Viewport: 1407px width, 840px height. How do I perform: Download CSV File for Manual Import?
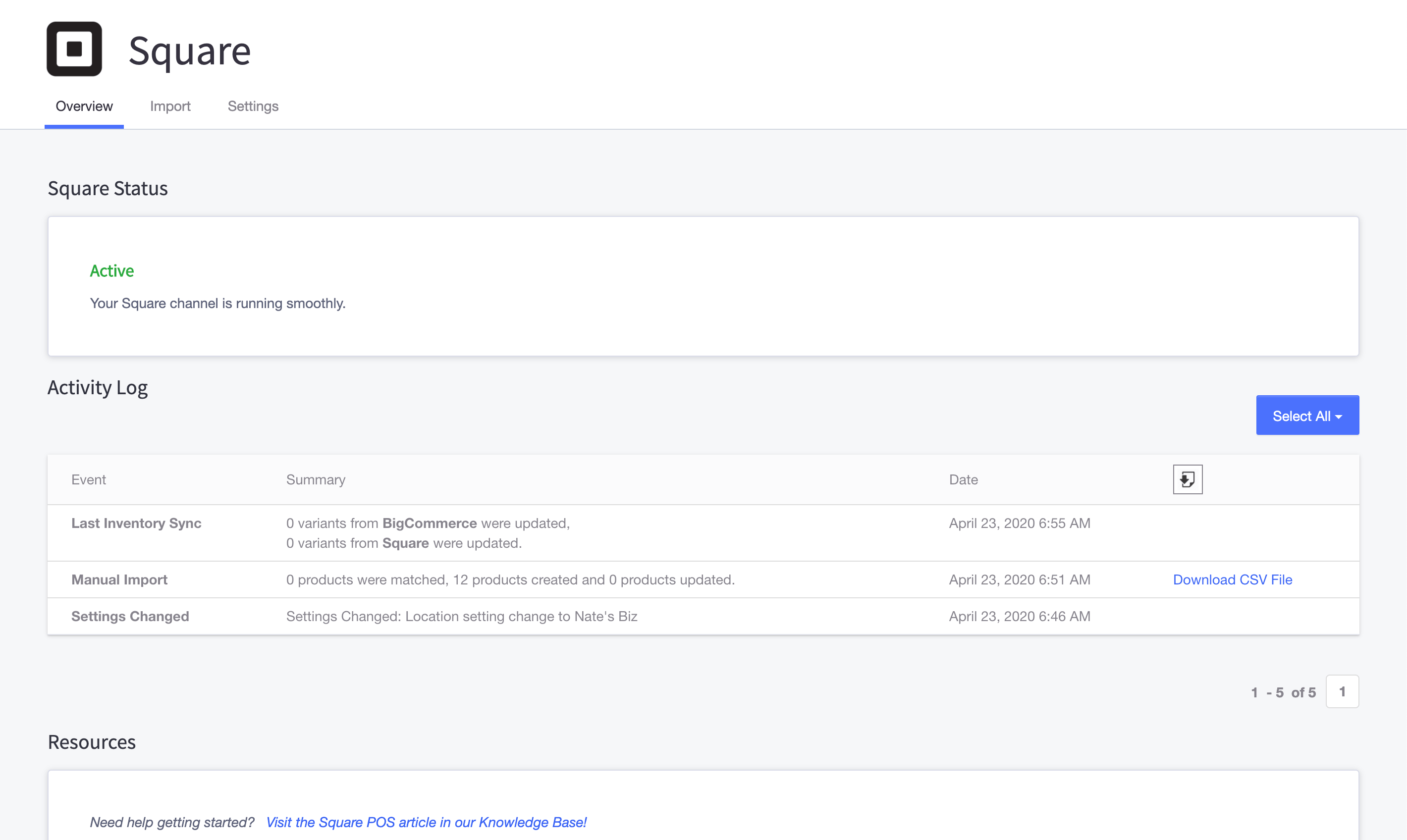1232,579
